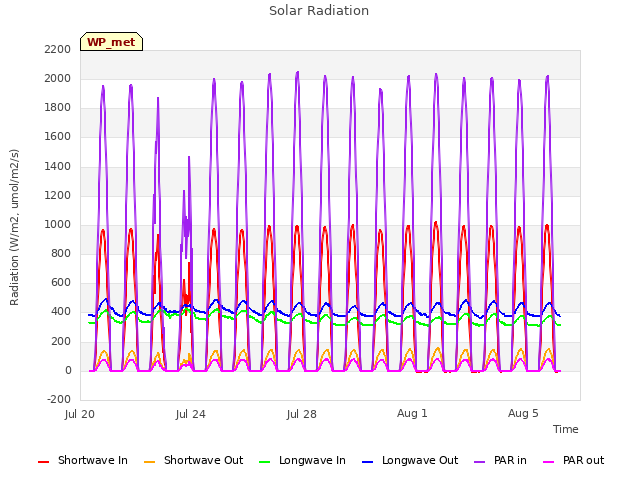Click the green Longwave In legend swatch
The image size is (640, 480).
click(265, 462)
